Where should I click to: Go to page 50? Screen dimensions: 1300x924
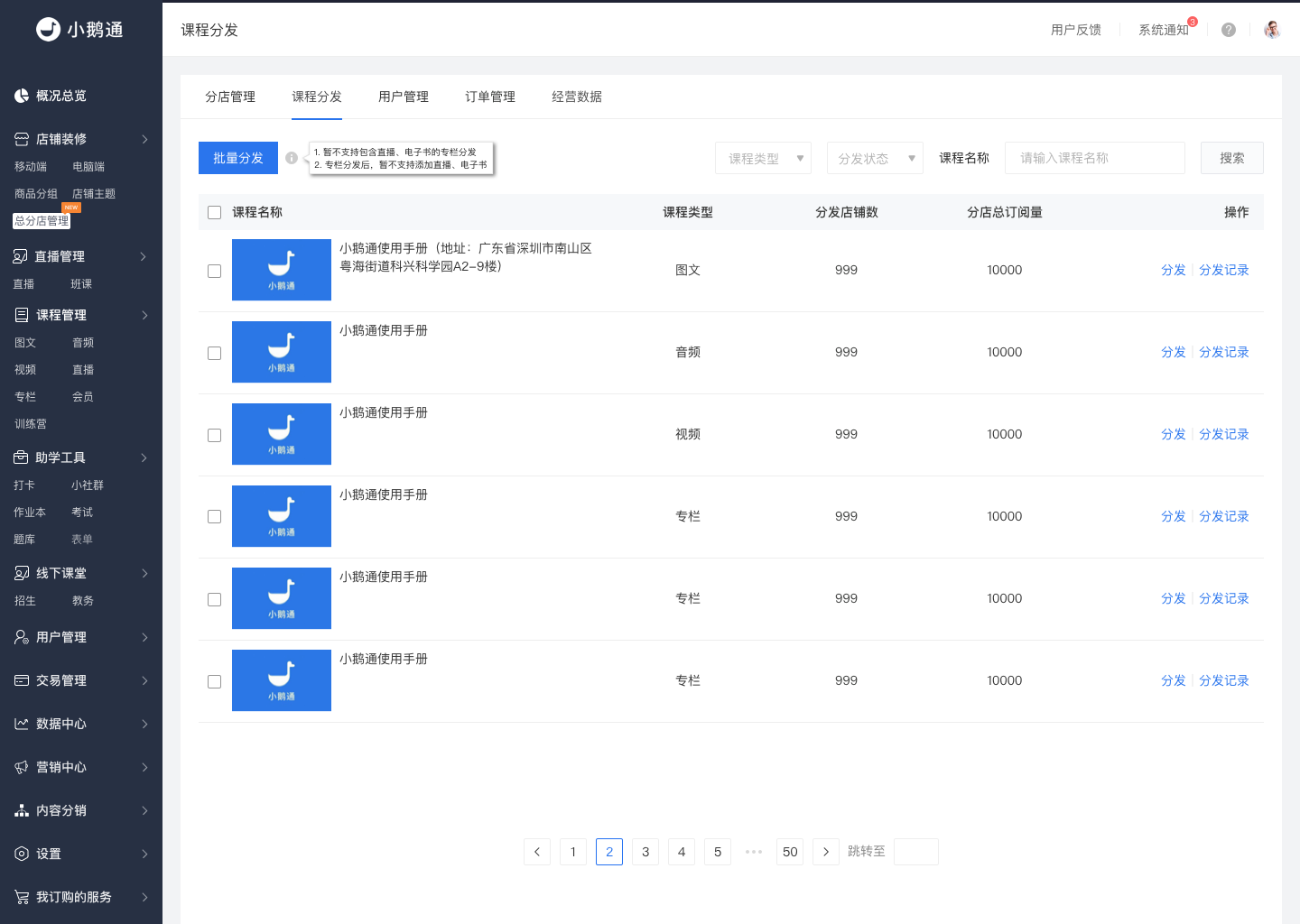[x=790, y=852]
